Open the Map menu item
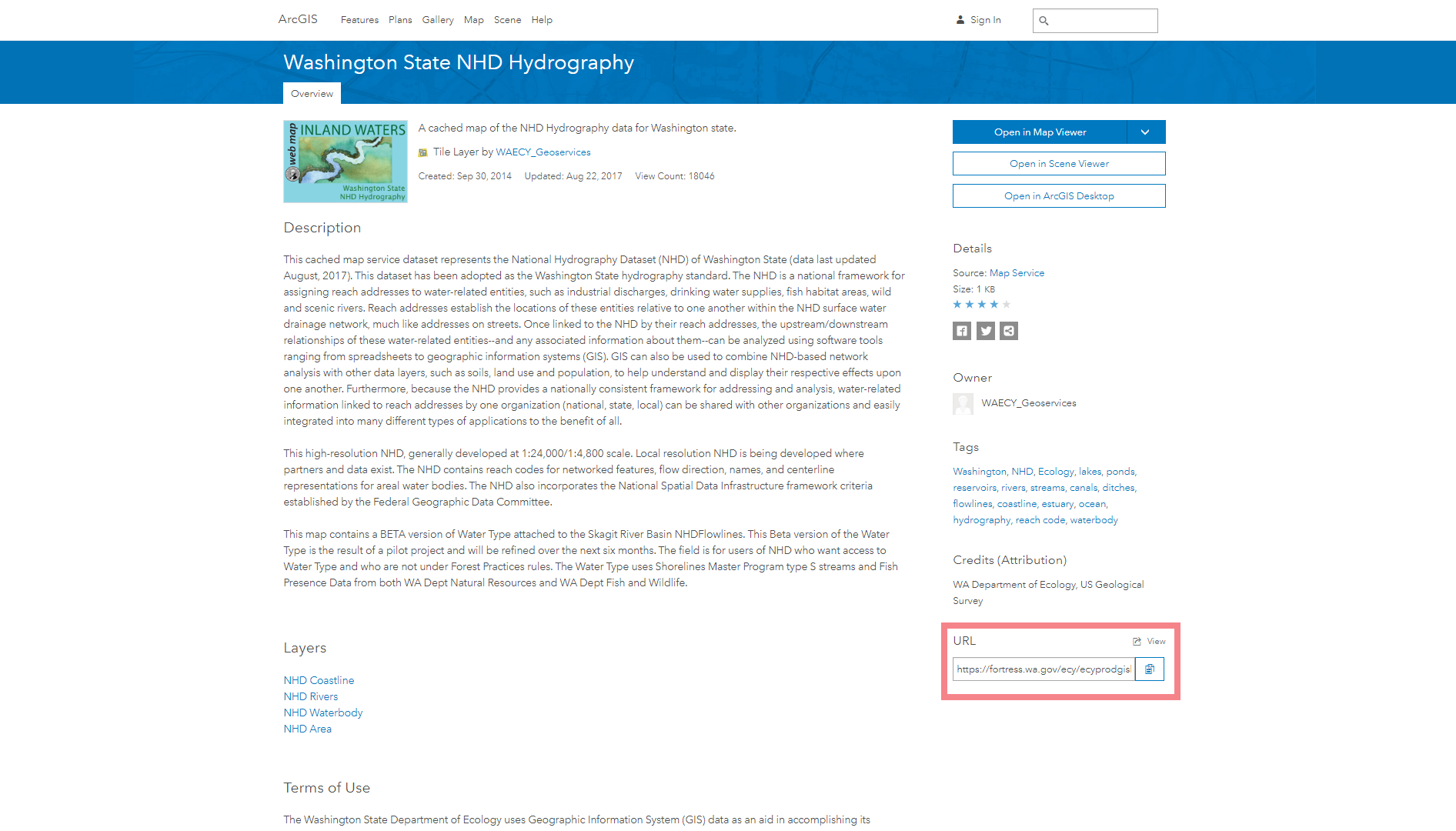1456x831 pixels. pos(474,20)
